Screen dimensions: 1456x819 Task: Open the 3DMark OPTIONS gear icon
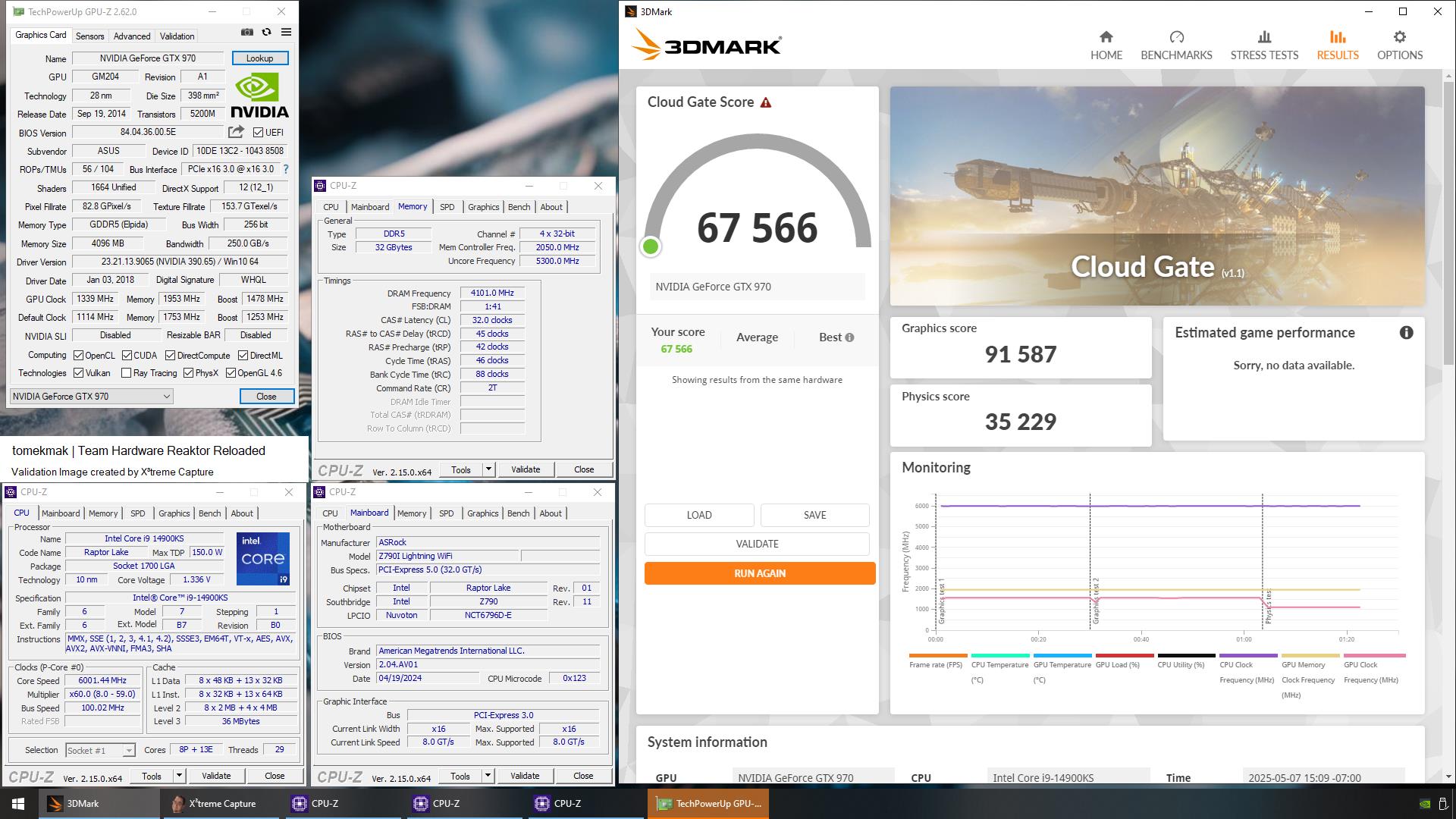pyautogui.click(x=1399, y=37)
